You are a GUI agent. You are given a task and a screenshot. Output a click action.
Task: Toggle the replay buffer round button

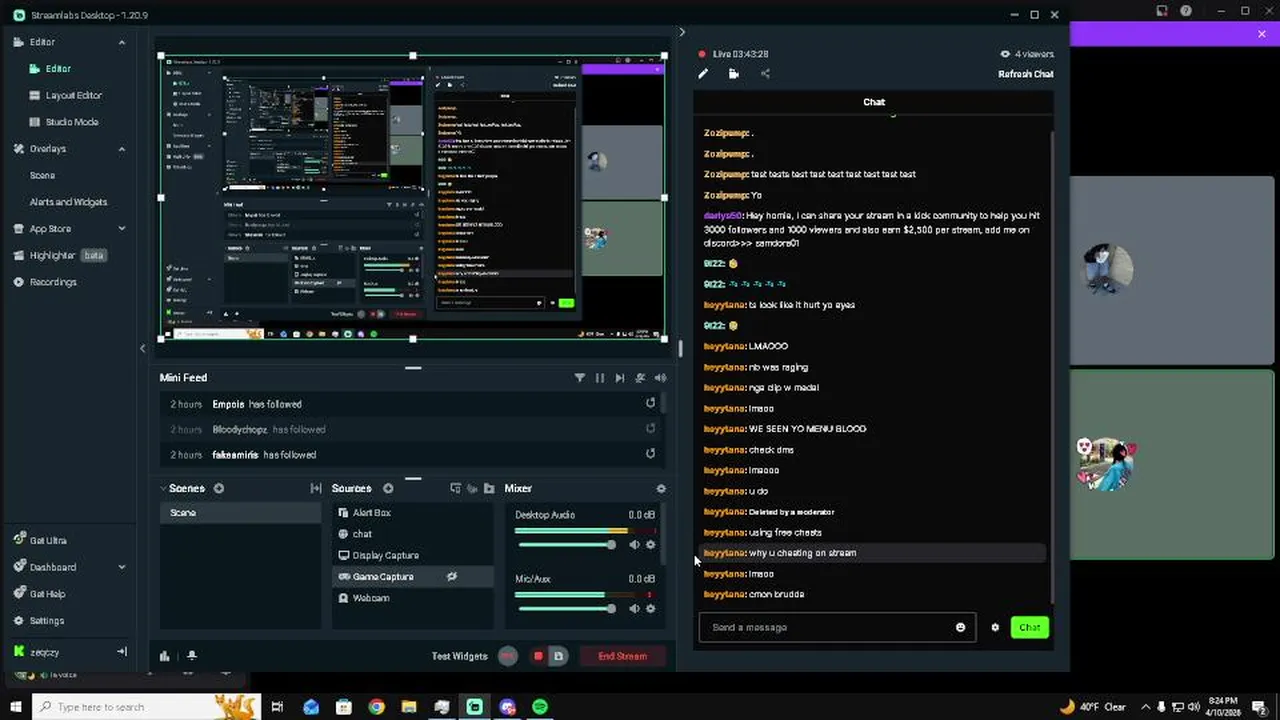508,656
